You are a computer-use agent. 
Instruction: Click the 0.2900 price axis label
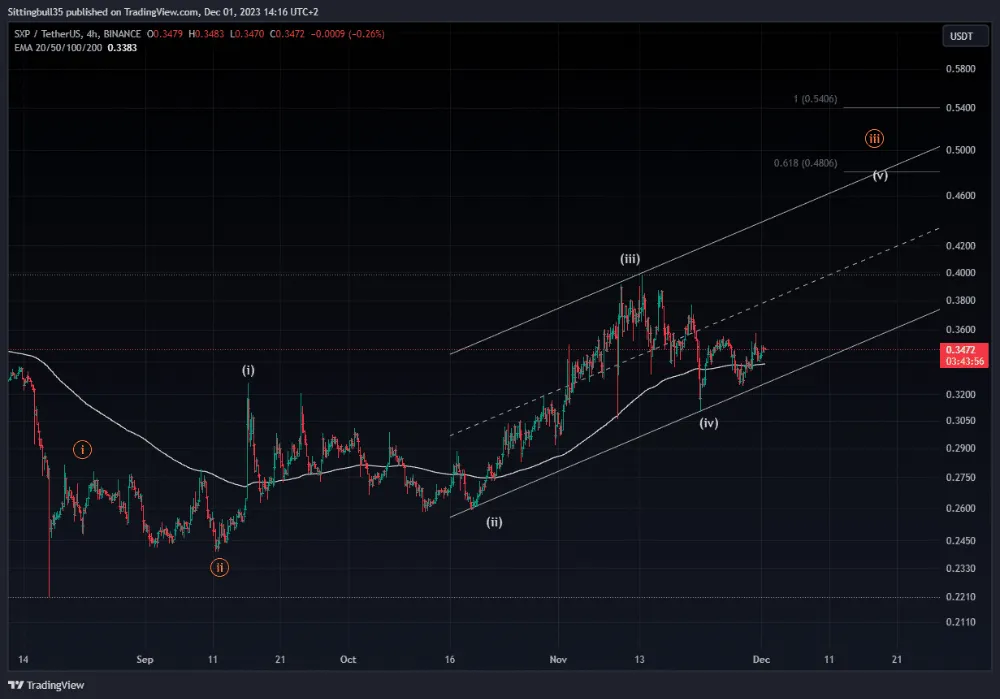960,448
